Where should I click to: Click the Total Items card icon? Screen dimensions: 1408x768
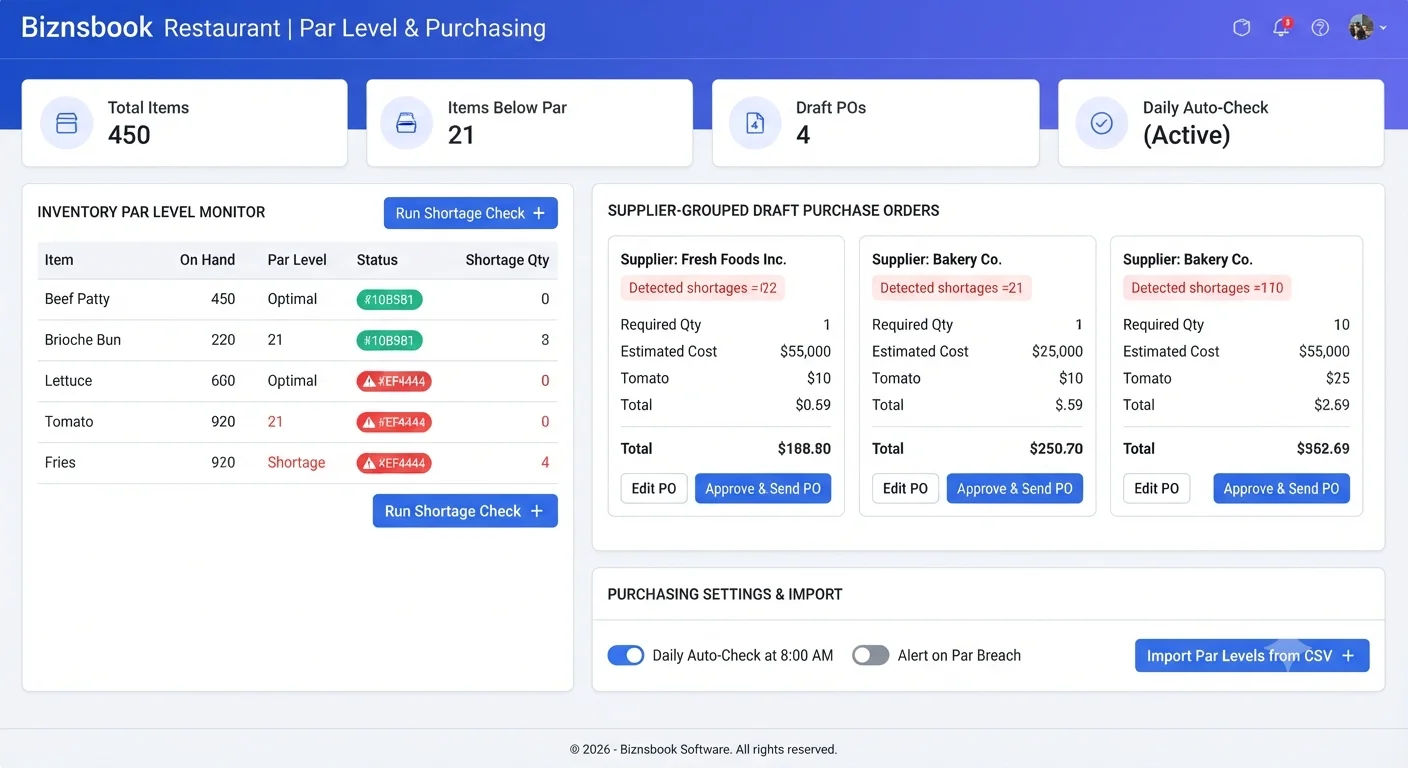tap(67, 123)
